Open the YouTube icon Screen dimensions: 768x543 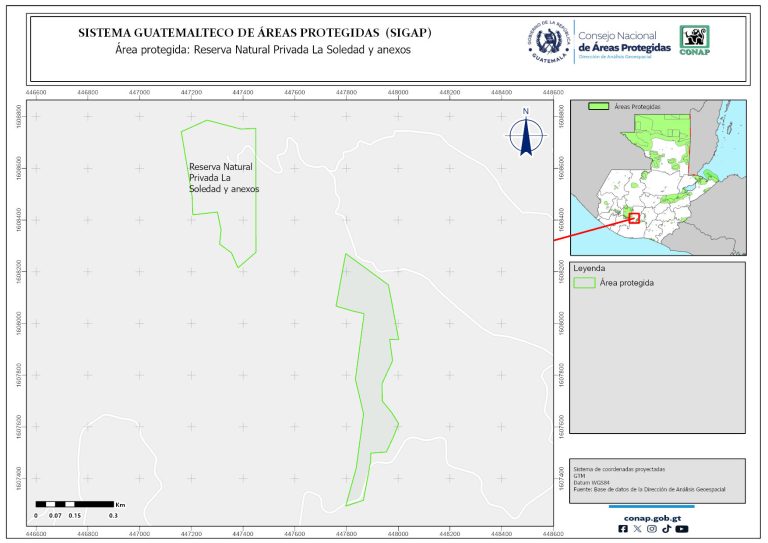[x=681, y=529]
